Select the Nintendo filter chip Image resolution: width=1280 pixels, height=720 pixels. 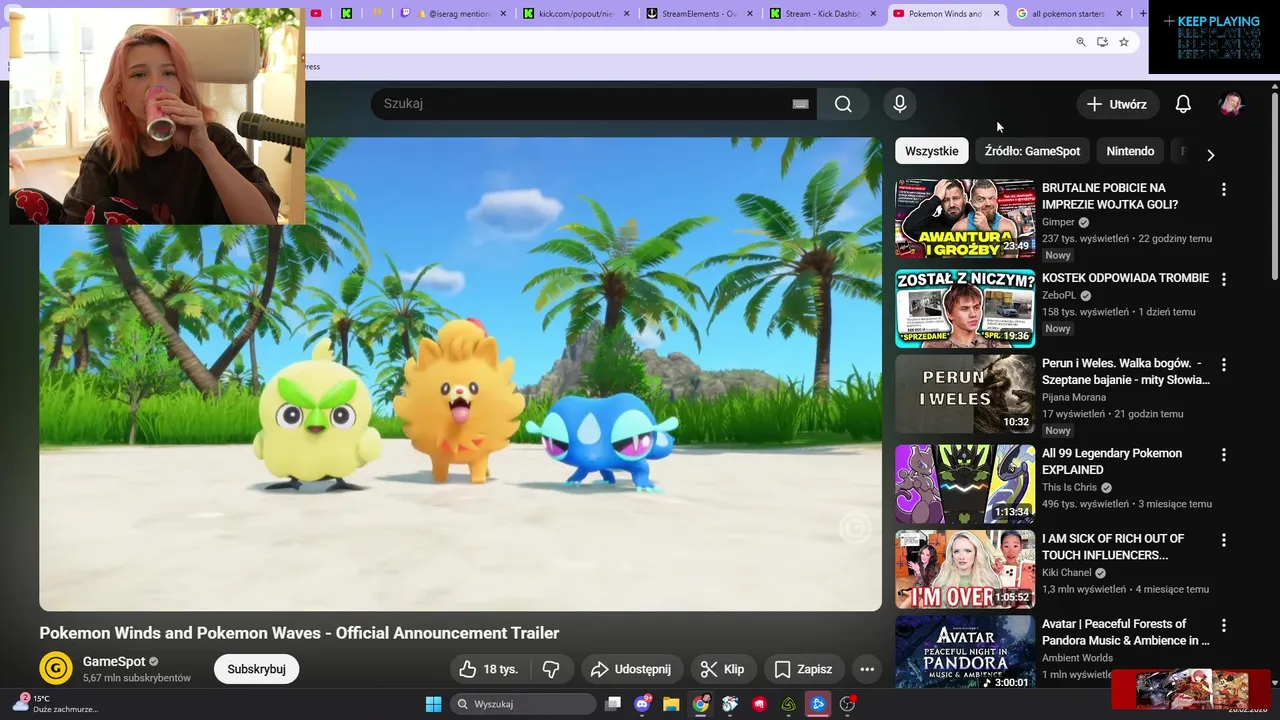point(1130,151)
